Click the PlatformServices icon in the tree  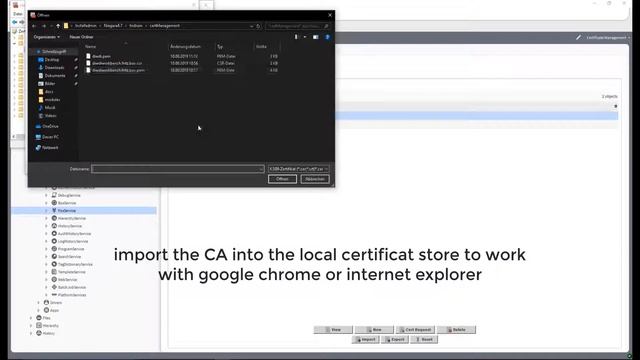point(54,295)
